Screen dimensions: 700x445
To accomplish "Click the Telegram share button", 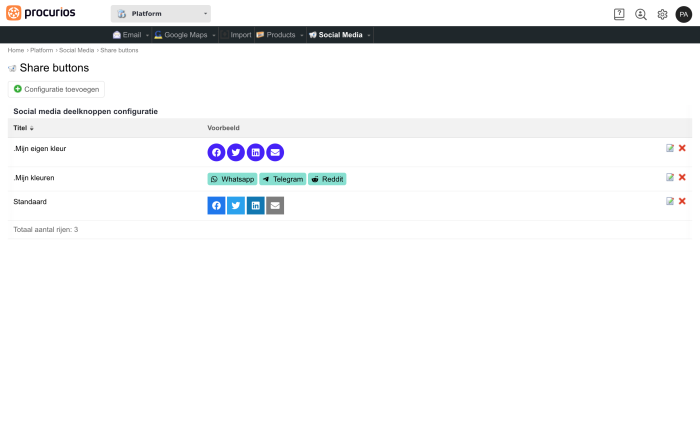I will (x=283, y=179).
